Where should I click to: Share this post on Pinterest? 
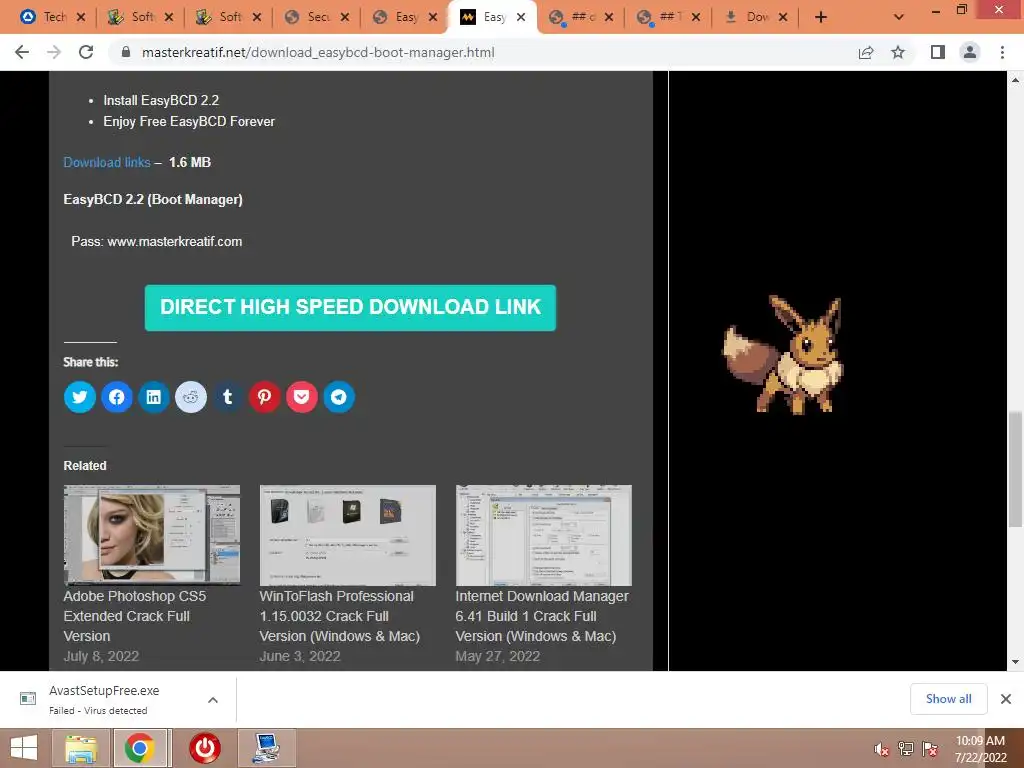tap(264, 397)
